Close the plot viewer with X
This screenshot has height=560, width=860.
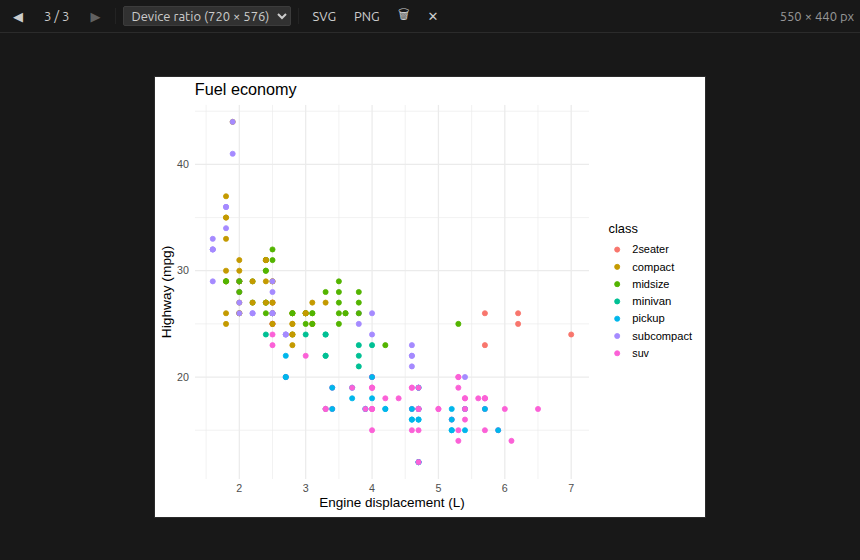click(x=433, y=16)
